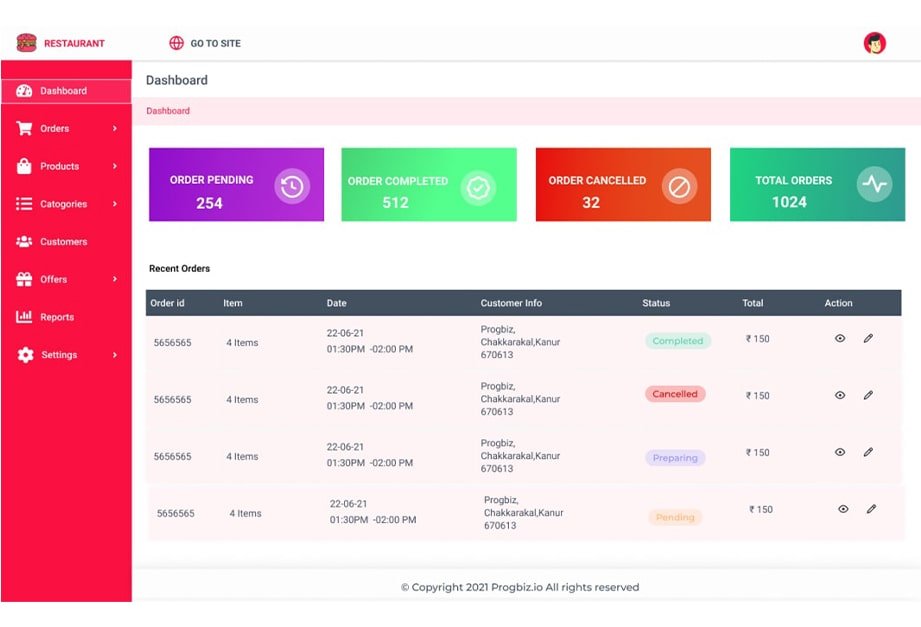Image resolution: width=921 pixels, height=627 pixels.
Task: Expand the Settings menu chevron
Action: coord(115,355)
